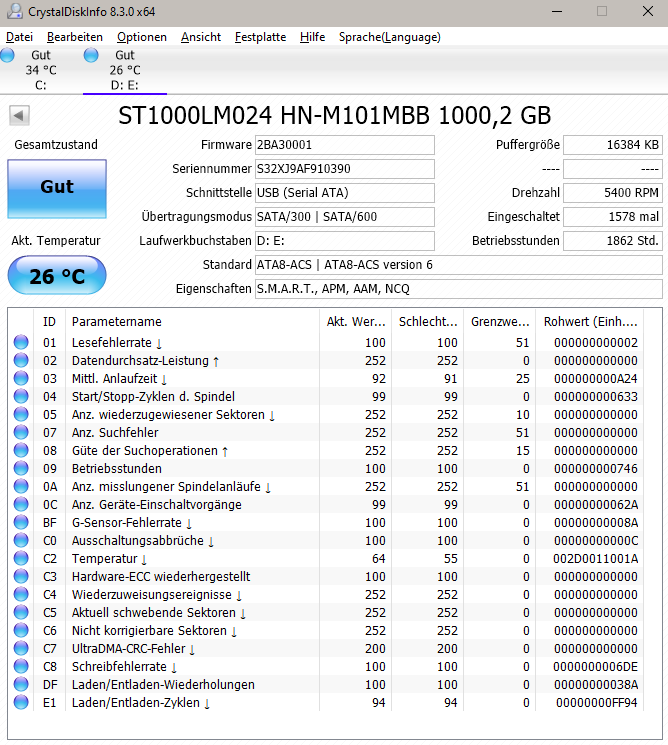Viewport: 668px width, 745px height.
Task: Click status icon for C2 Temperatur row
Action: click(x=21, y=558)
